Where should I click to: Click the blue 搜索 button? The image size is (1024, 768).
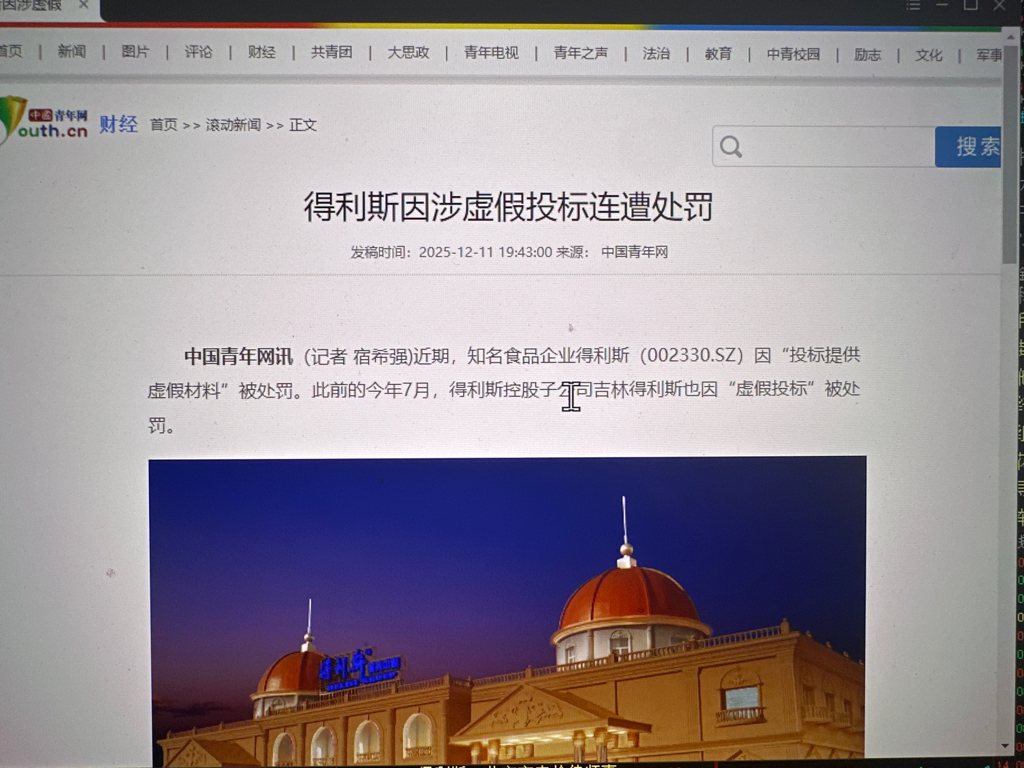click(x=968, y=147)
